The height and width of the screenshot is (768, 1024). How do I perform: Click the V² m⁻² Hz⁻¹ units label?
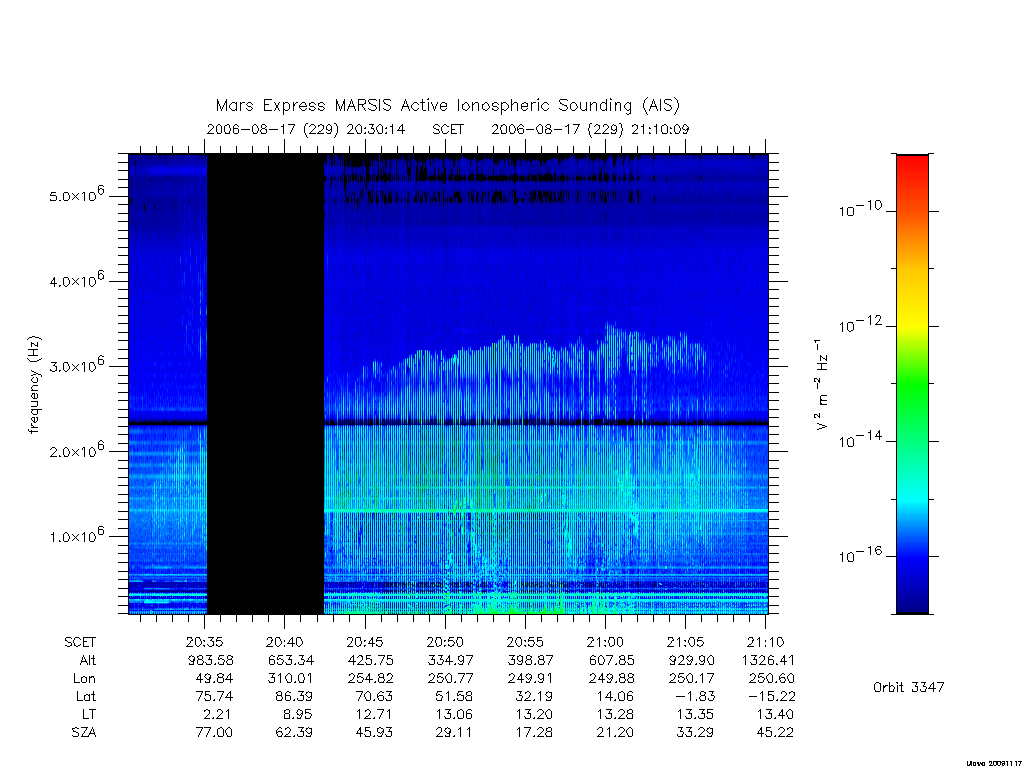click(x=822, y=384)
